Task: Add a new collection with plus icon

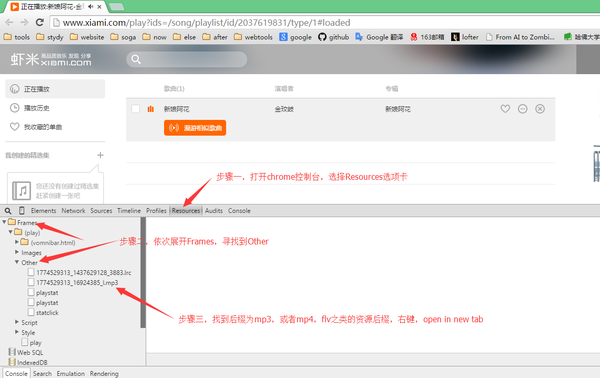Action: click(100, 155)
